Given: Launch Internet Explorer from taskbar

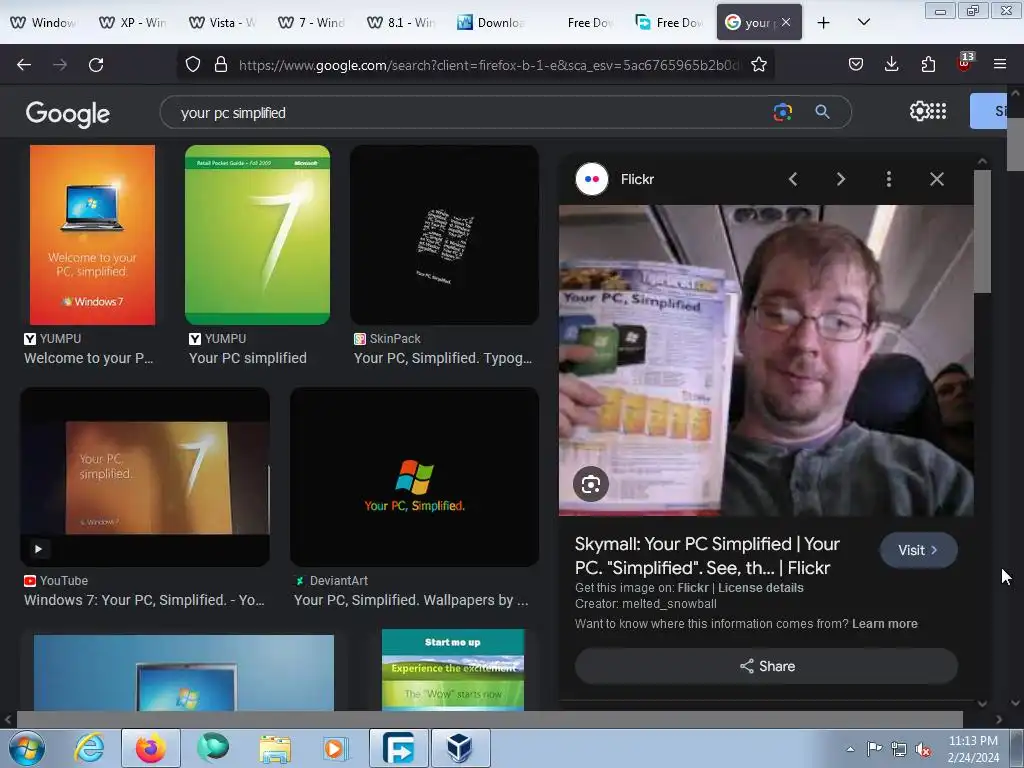Looking at the screenshot, I should pyautogui.click(x=89, y=748).
